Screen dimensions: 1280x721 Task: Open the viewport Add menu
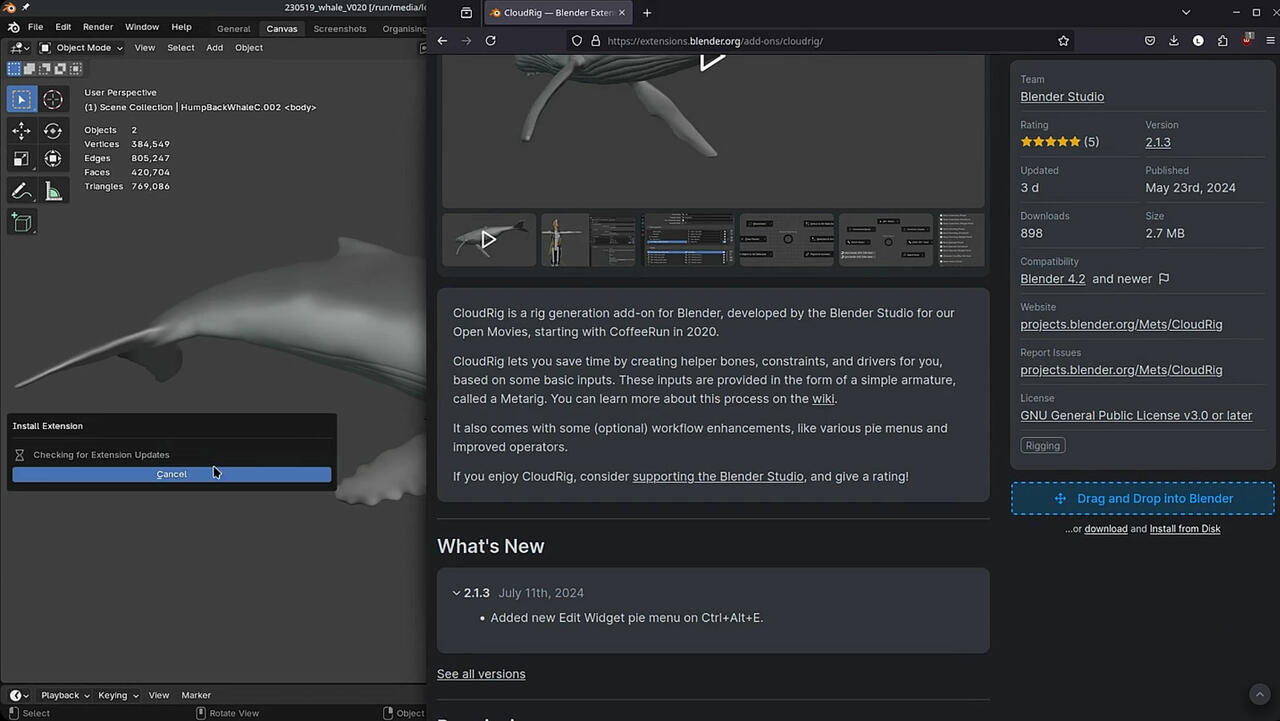tap(215, 47)
